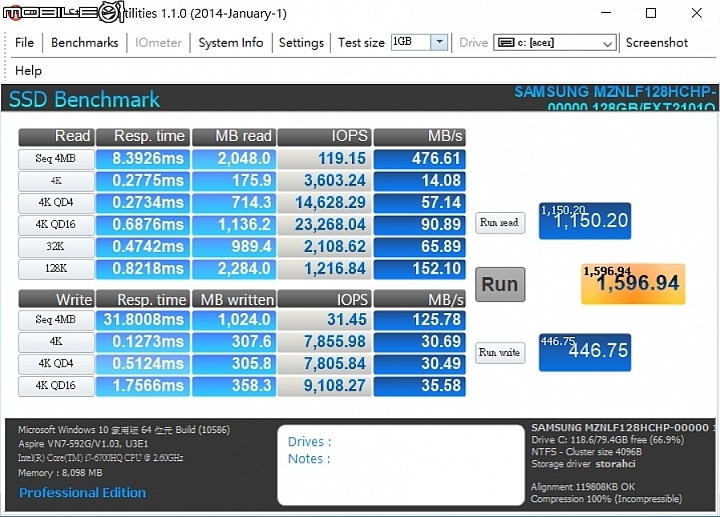Click the Screenshot menu item
Image resolution: width=720 pixels, height=517 pixels.
coord(657,43)
